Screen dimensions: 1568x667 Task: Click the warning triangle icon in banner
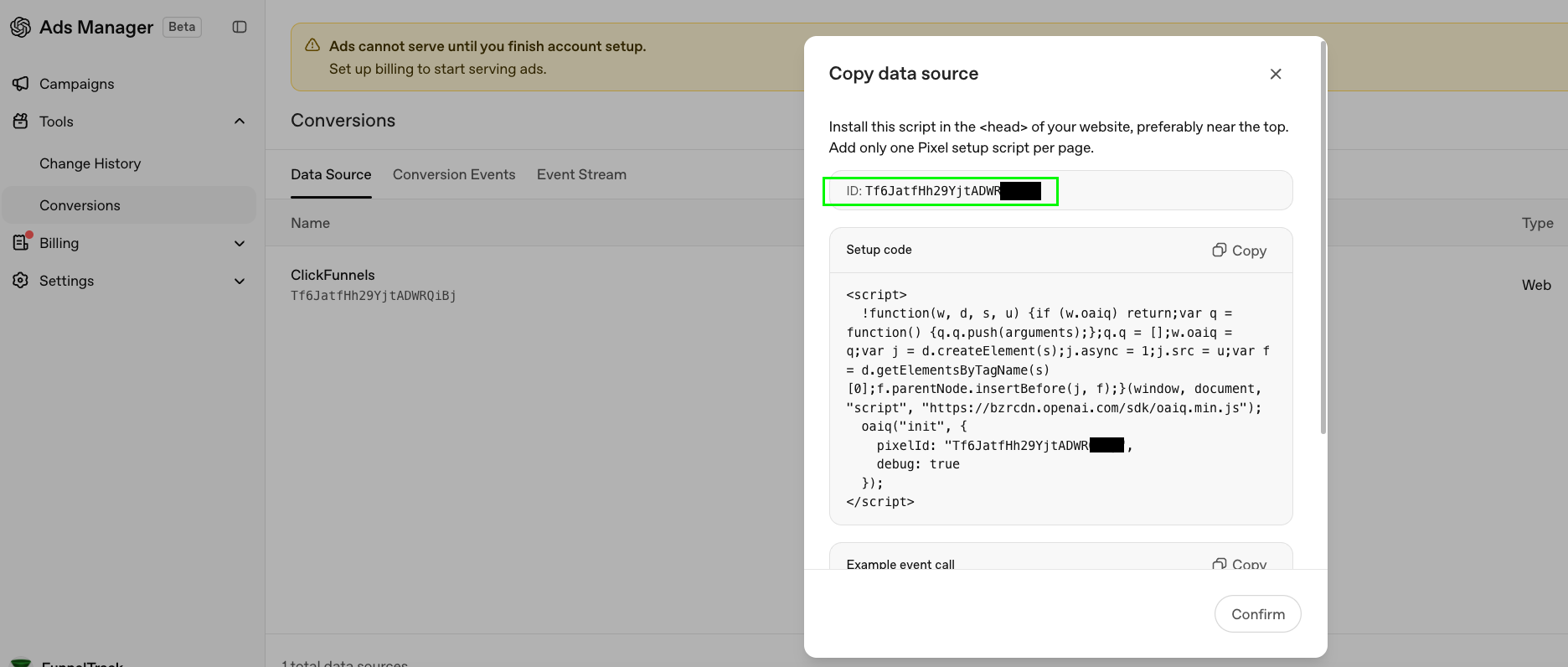pos(312,45)
